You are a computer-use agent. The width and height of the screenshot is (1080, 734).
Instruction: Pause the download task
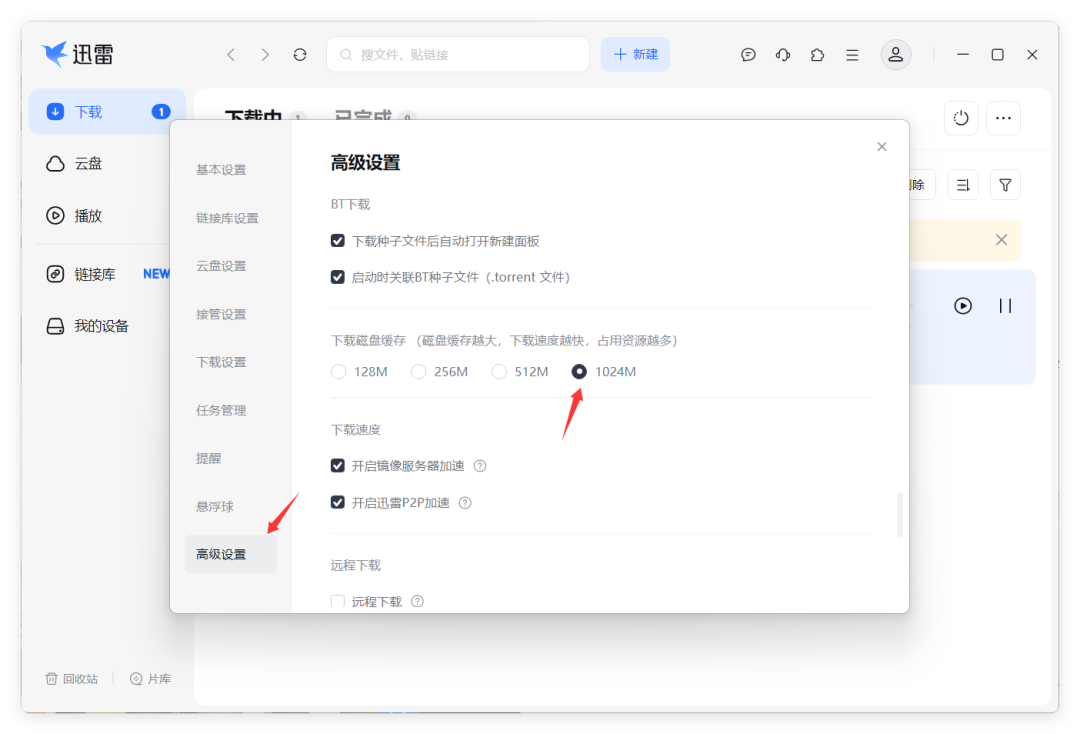coord(1005,306)
